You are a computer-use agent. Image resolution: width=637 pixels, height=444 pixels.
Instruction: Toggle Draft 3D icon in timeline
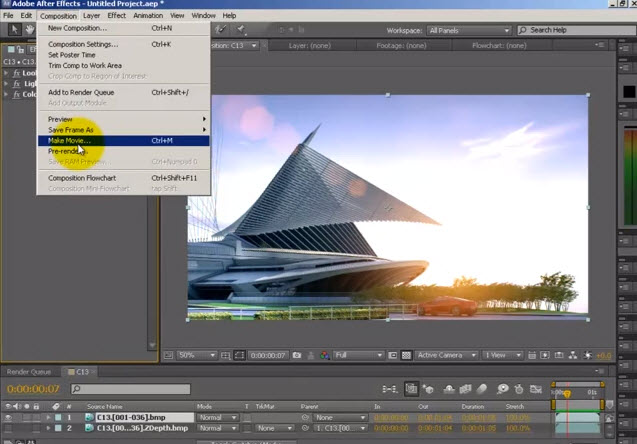(428, 389)
